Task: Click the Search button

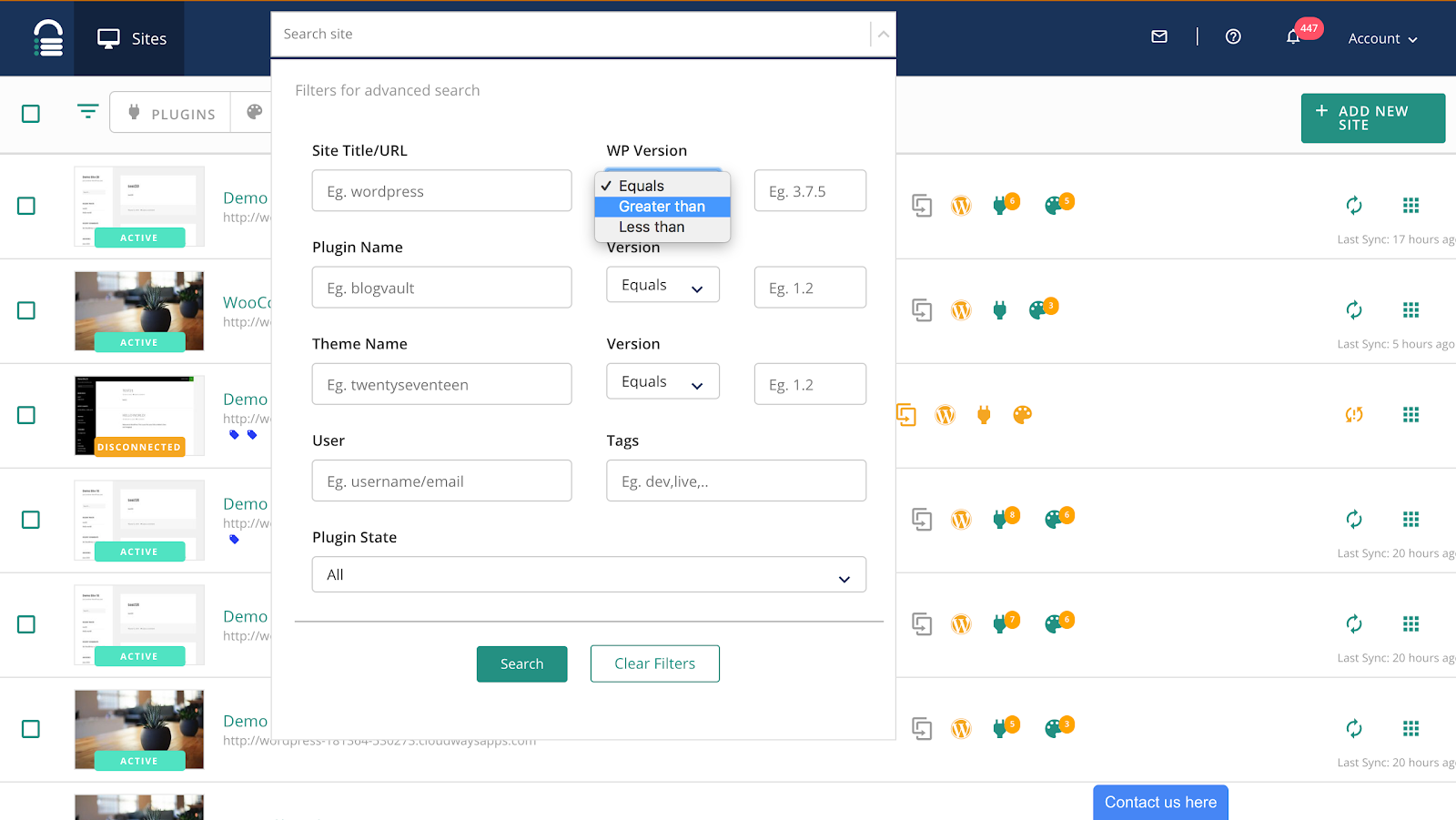Action: (521, 664)
